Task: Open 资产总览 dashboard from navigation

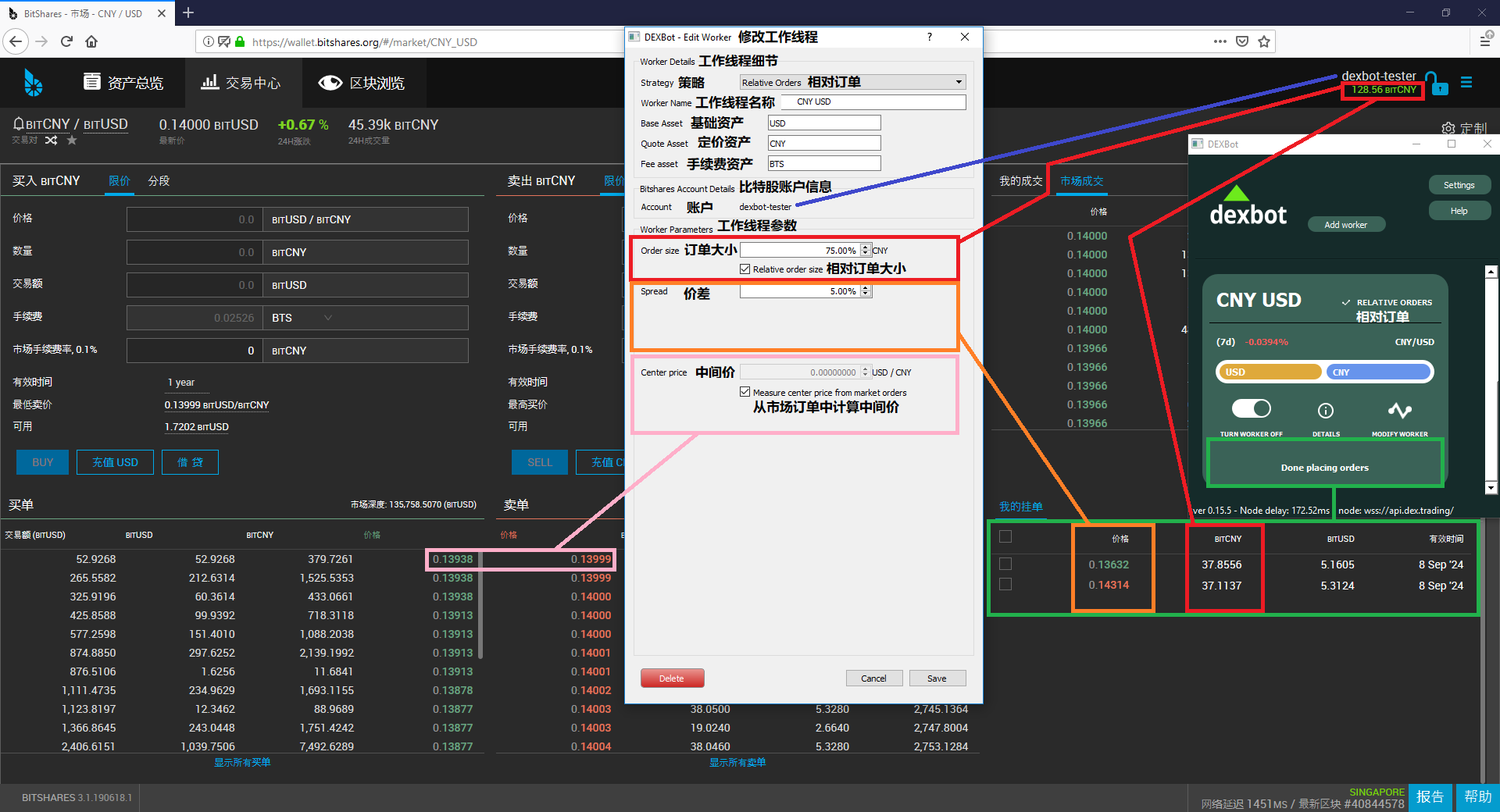Action: point(123,83)
